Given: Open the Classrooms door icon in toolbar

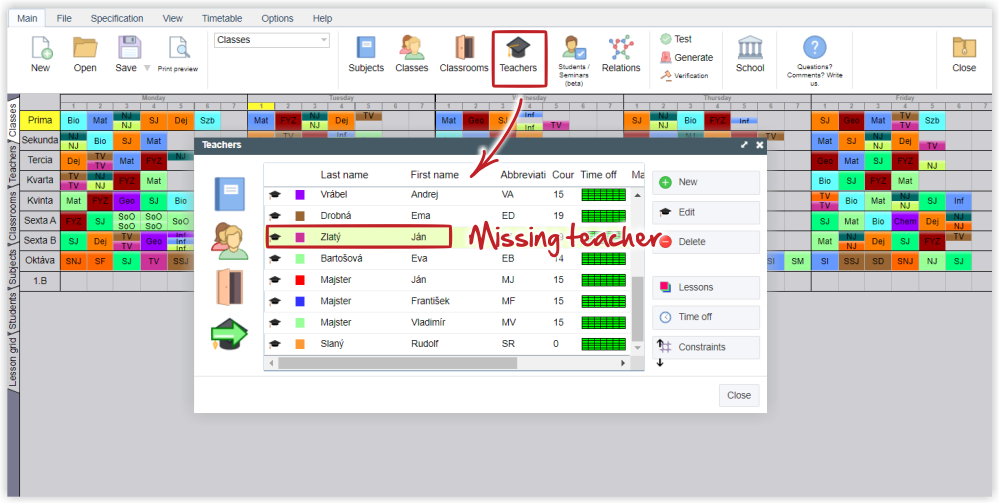Looking at the screenshot, I should 464,55.
